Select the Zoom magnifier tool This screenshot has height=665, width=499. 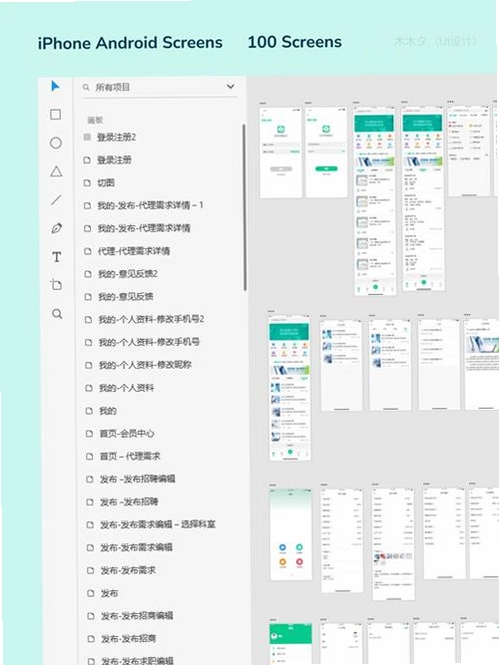pyautogui.click(x=57, y=314)
